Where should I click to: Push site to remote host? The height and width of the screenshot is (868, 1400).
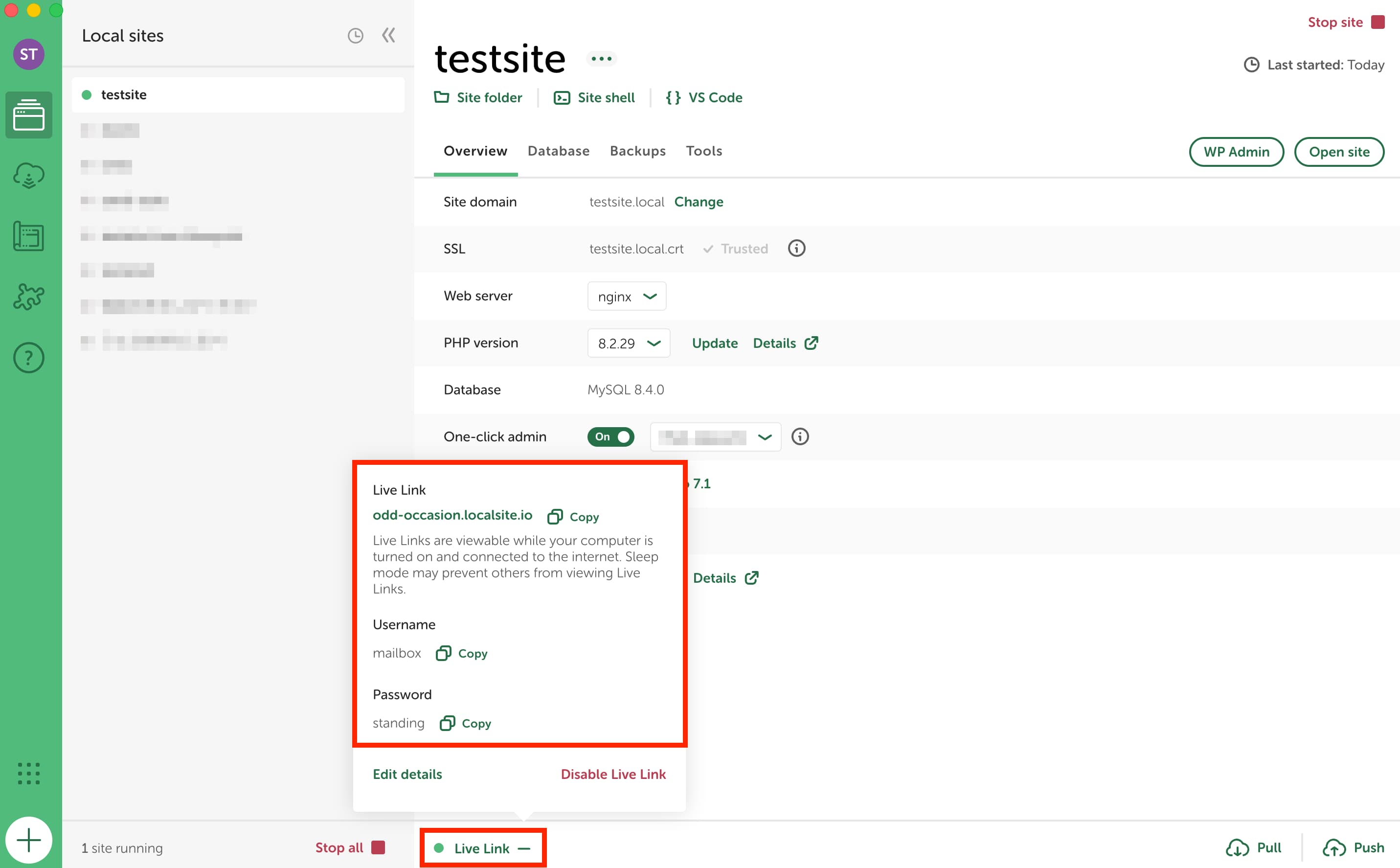[1354, 848]
